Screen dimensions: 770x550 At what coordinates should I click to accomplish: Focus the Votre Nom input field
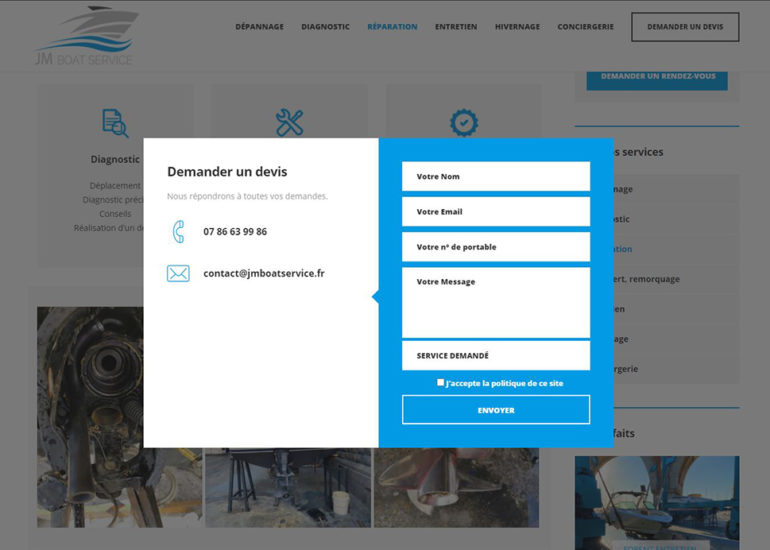(x=496, y=176)
